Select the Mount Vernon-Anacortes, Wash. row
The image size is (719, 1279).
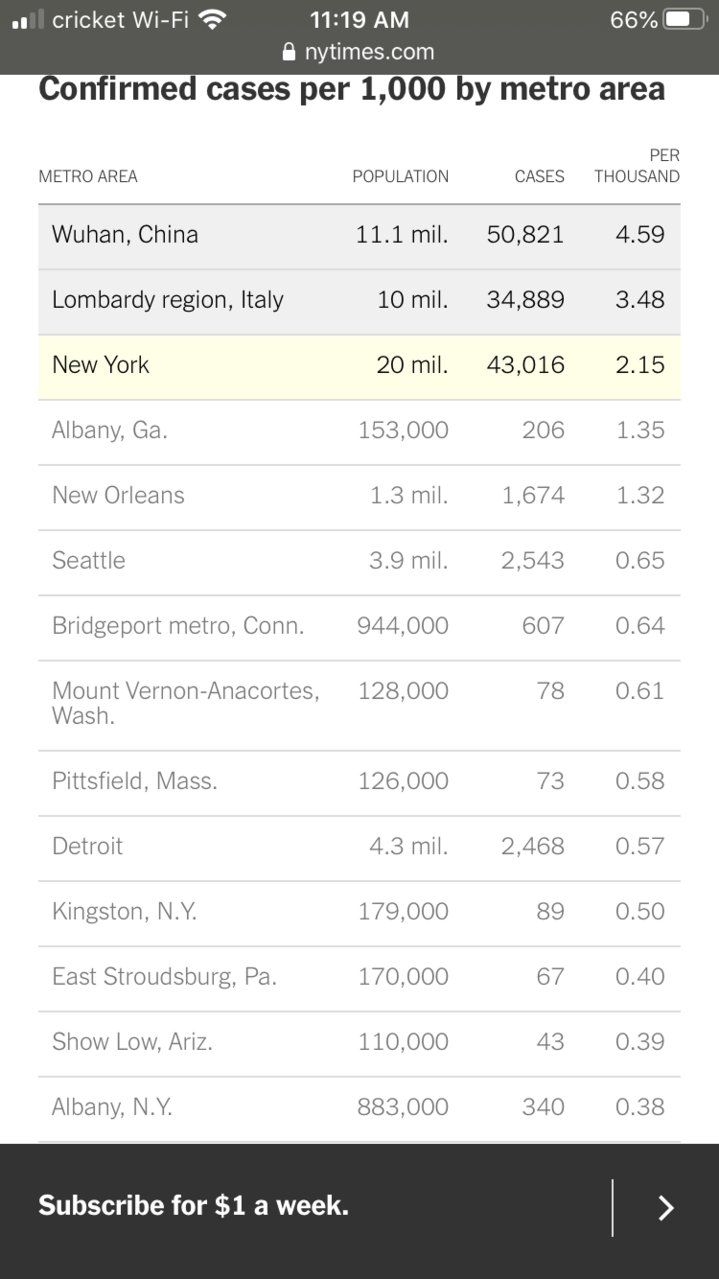click(x=359, y=704)
